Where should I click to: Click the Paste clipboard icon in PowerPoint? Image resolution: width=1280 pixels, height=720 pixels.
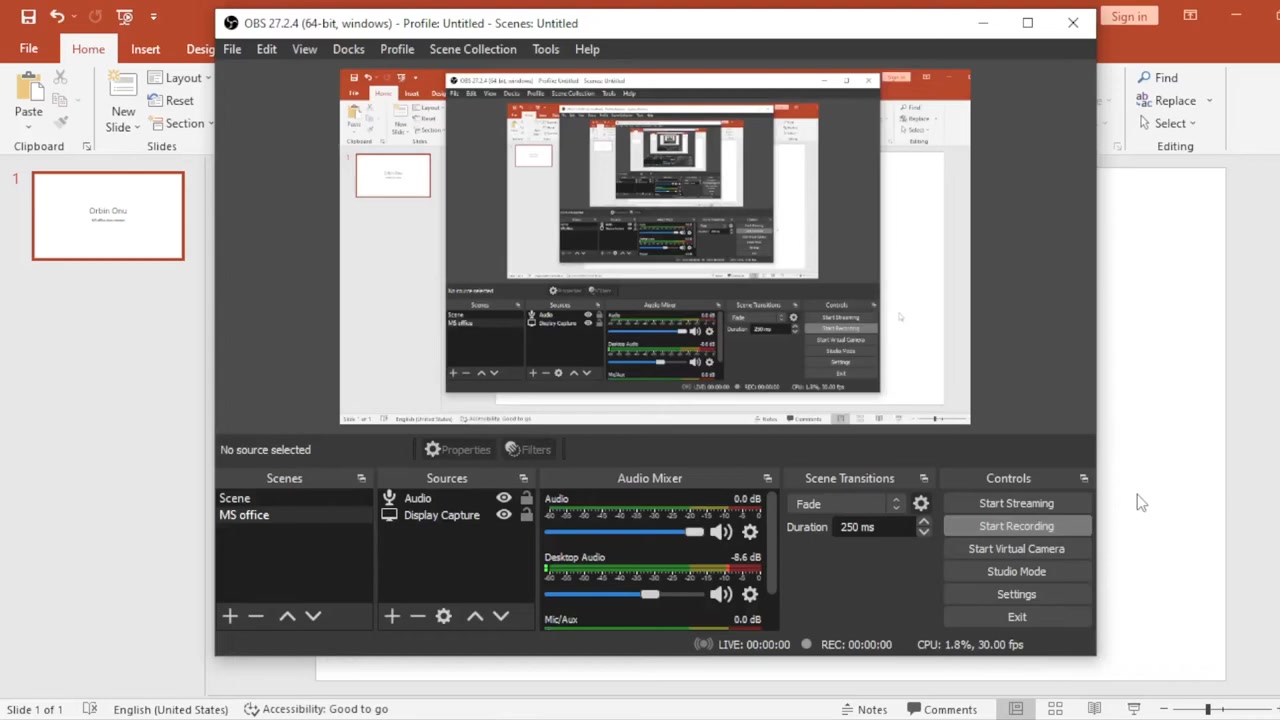tap(29, 89)
